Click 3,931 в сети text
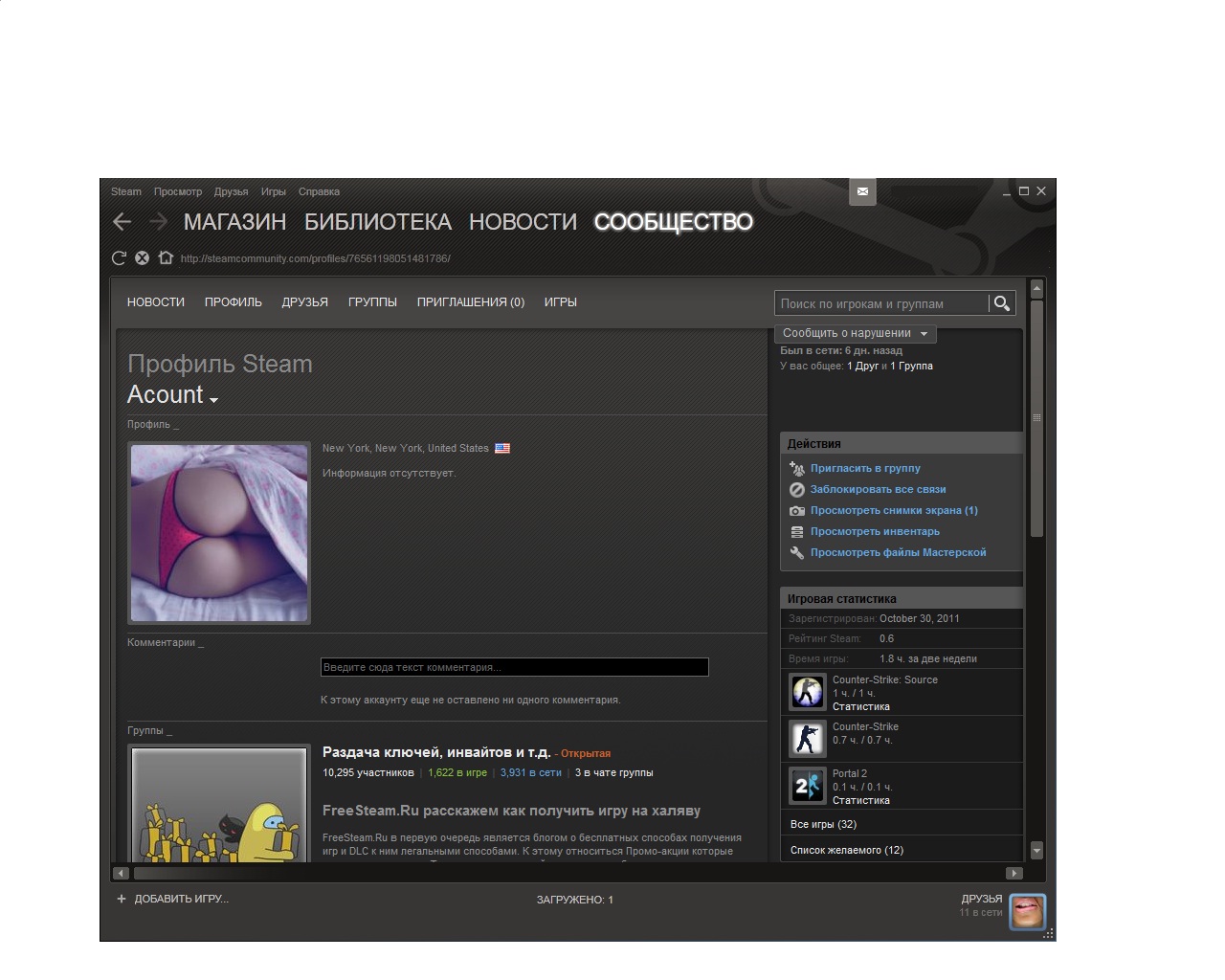The height and width of the screenshot is (980, 1225). tap(531, 772)
